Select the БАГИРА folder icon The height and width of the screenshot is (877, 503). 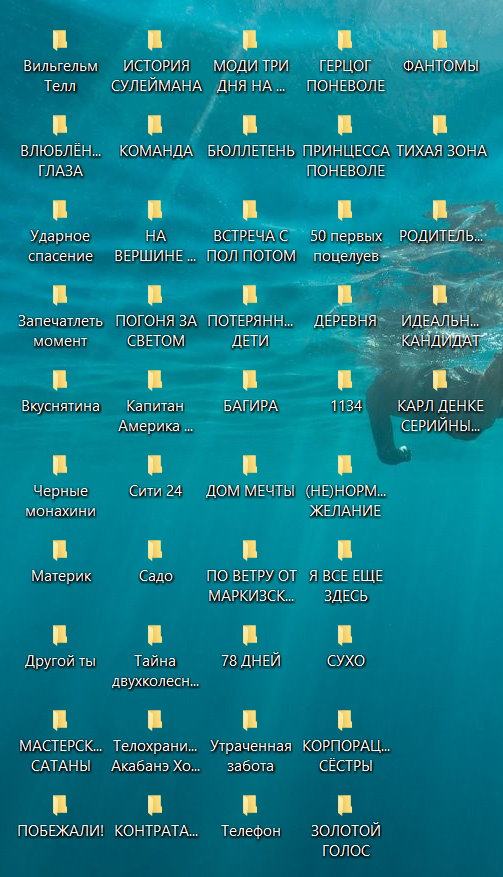(250, 380)
